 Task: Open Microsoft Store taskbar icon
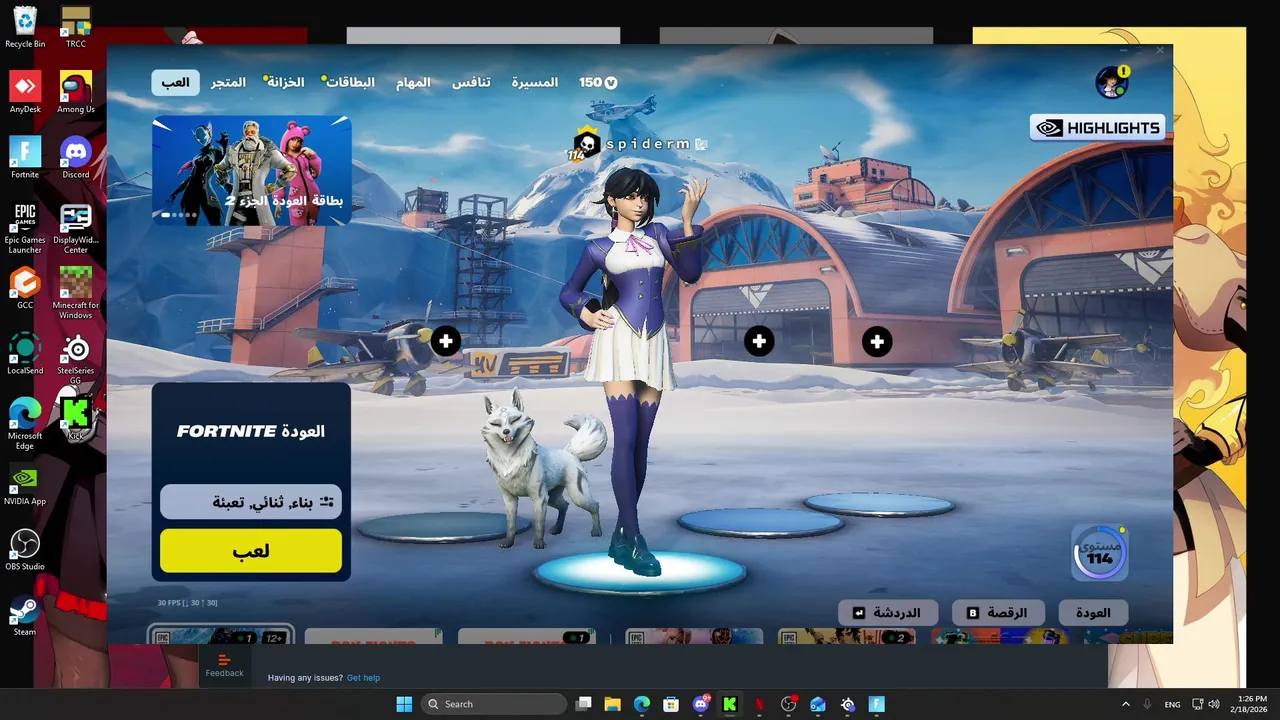(x=671, y=704)
